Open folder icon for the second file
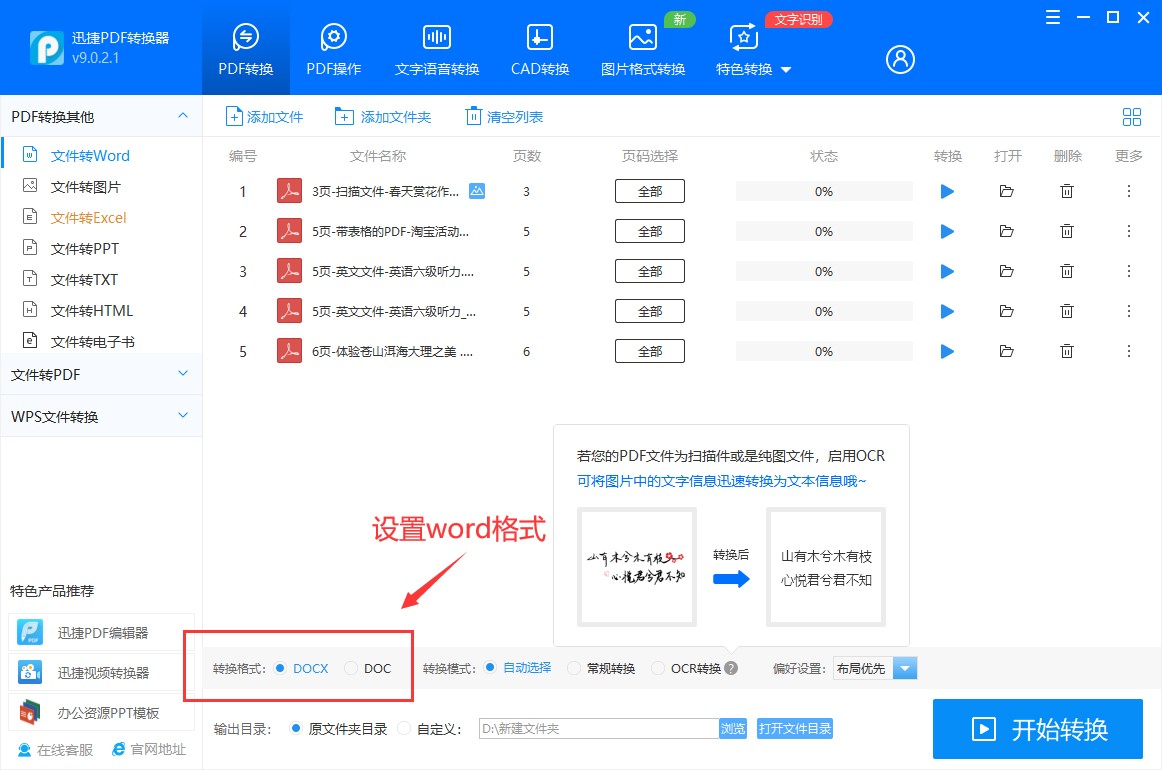 [x=1008, y=230]
